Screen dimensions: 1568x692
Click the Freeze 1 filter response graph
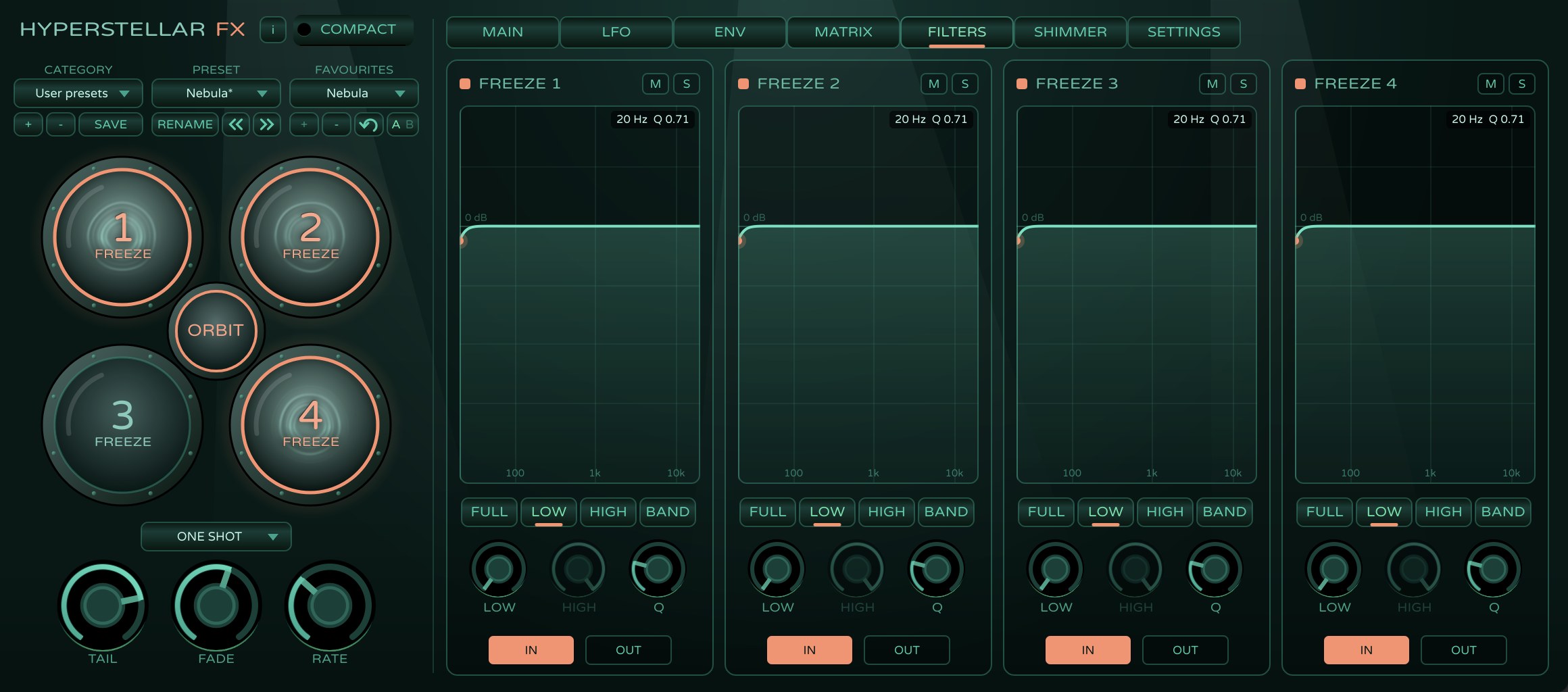580,295
